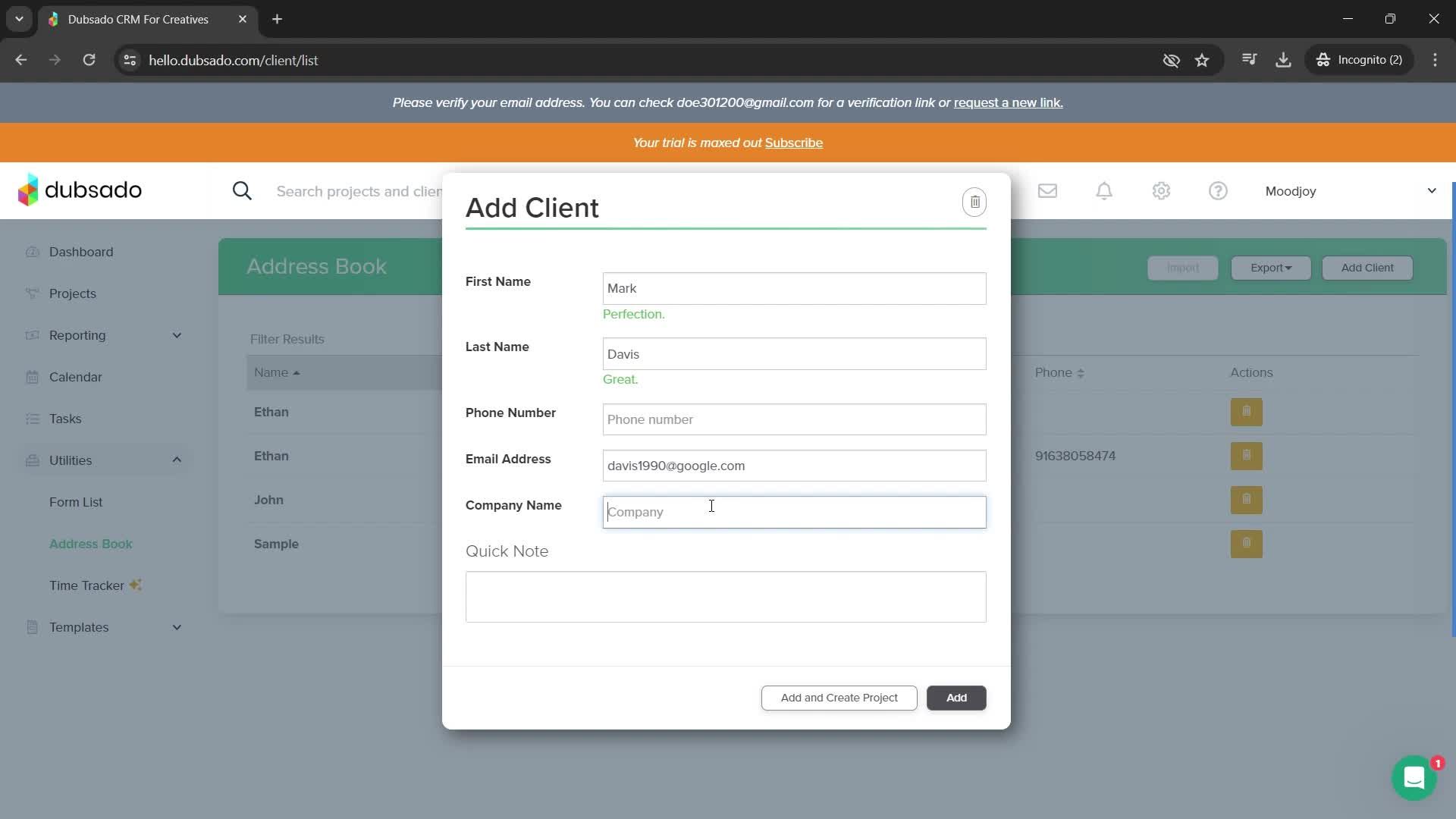
Task: Close the Dubsado CRM tab
Action: pos(243,19)
